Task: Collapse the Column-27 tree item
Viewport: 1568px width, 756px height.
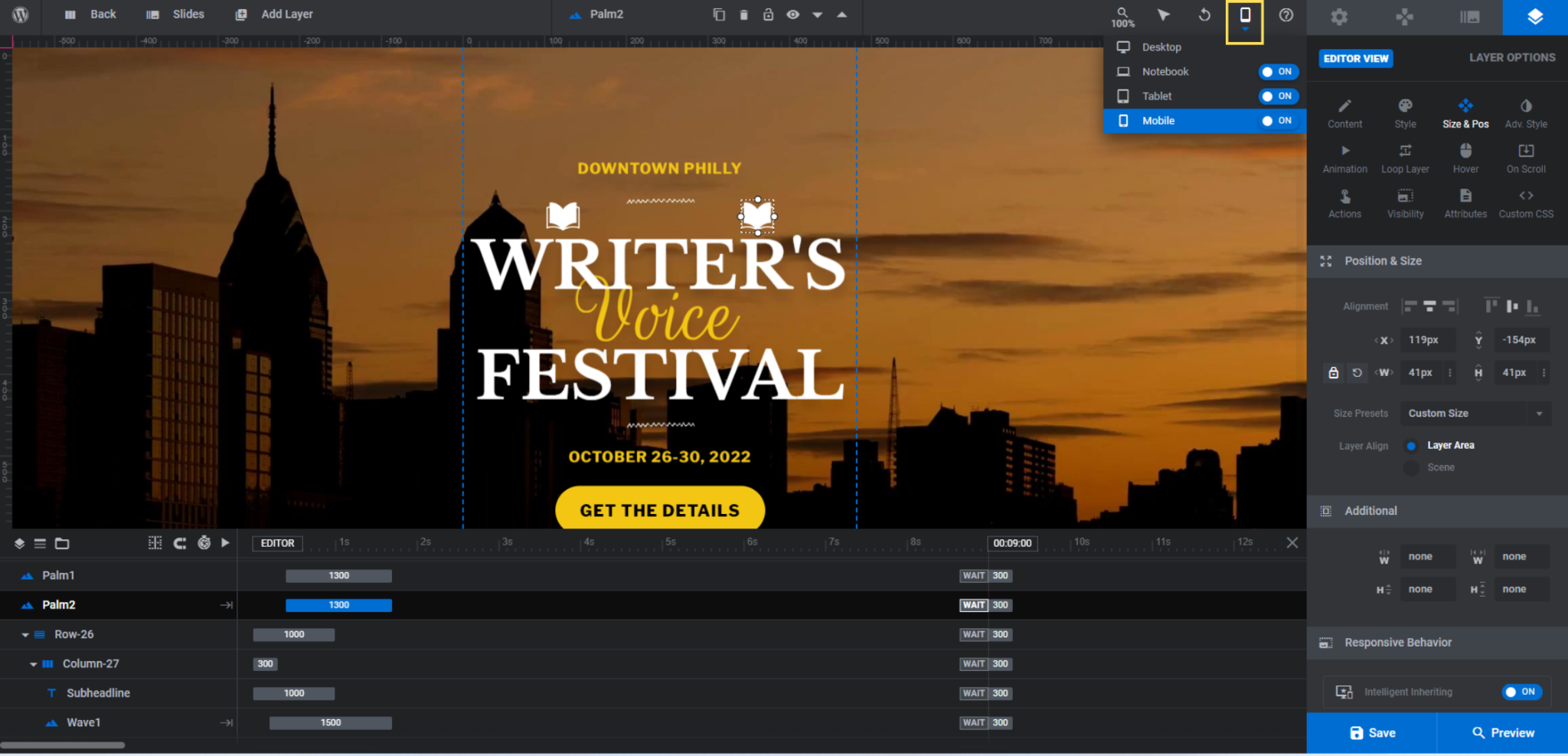Action: tap(33, 664)
